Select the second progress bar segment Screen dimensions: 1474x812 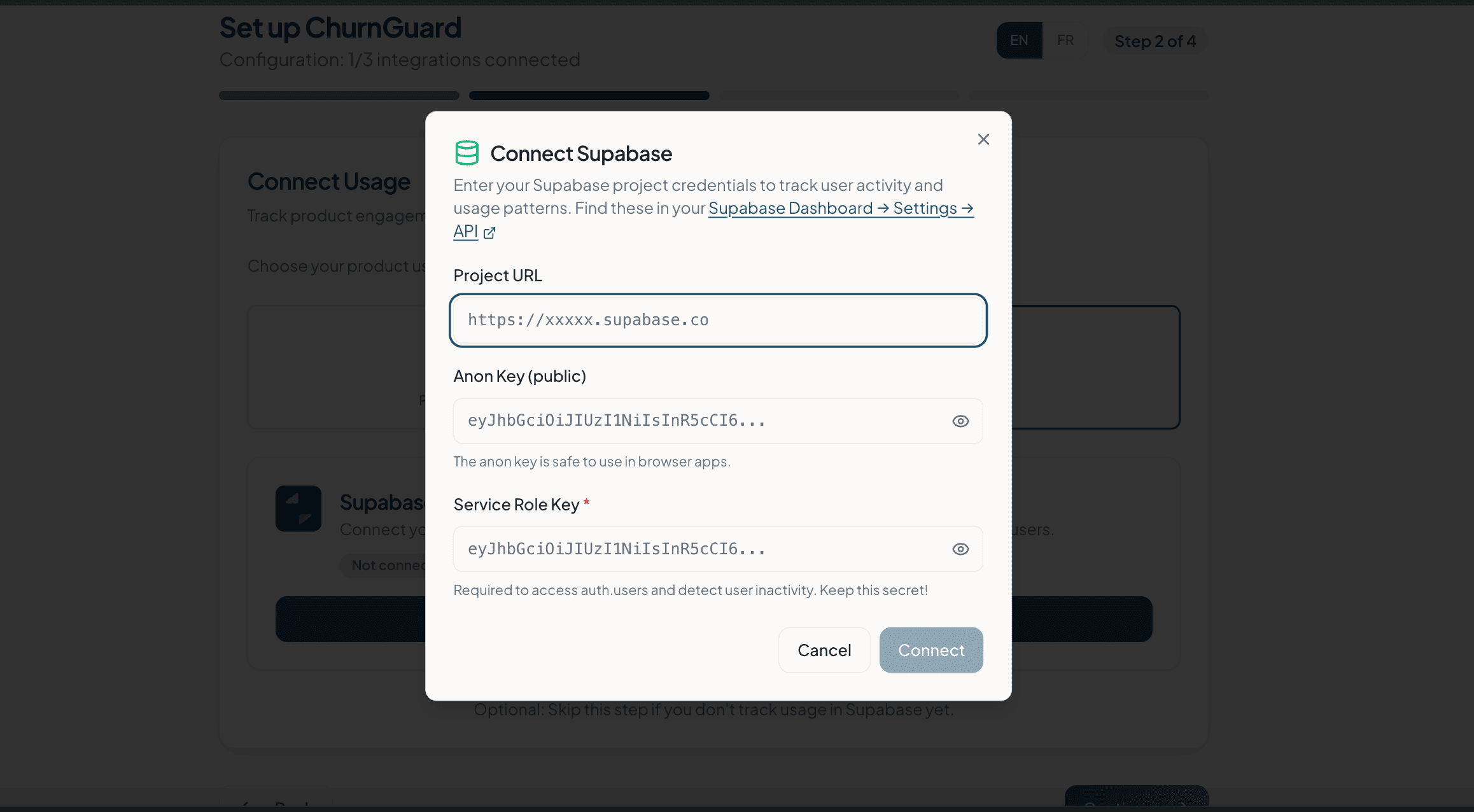point(589,95)
